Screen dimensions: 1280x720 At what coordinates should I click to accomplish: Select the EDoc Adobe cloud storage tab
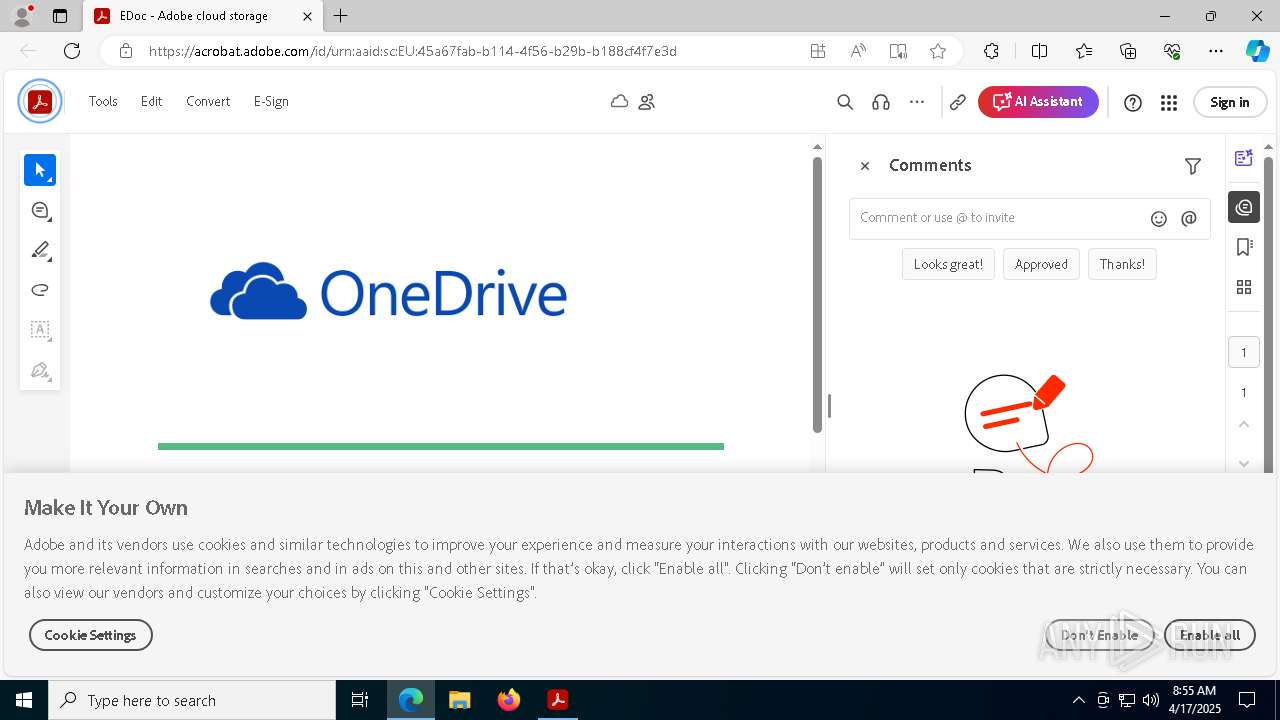(x=201, y=16)
